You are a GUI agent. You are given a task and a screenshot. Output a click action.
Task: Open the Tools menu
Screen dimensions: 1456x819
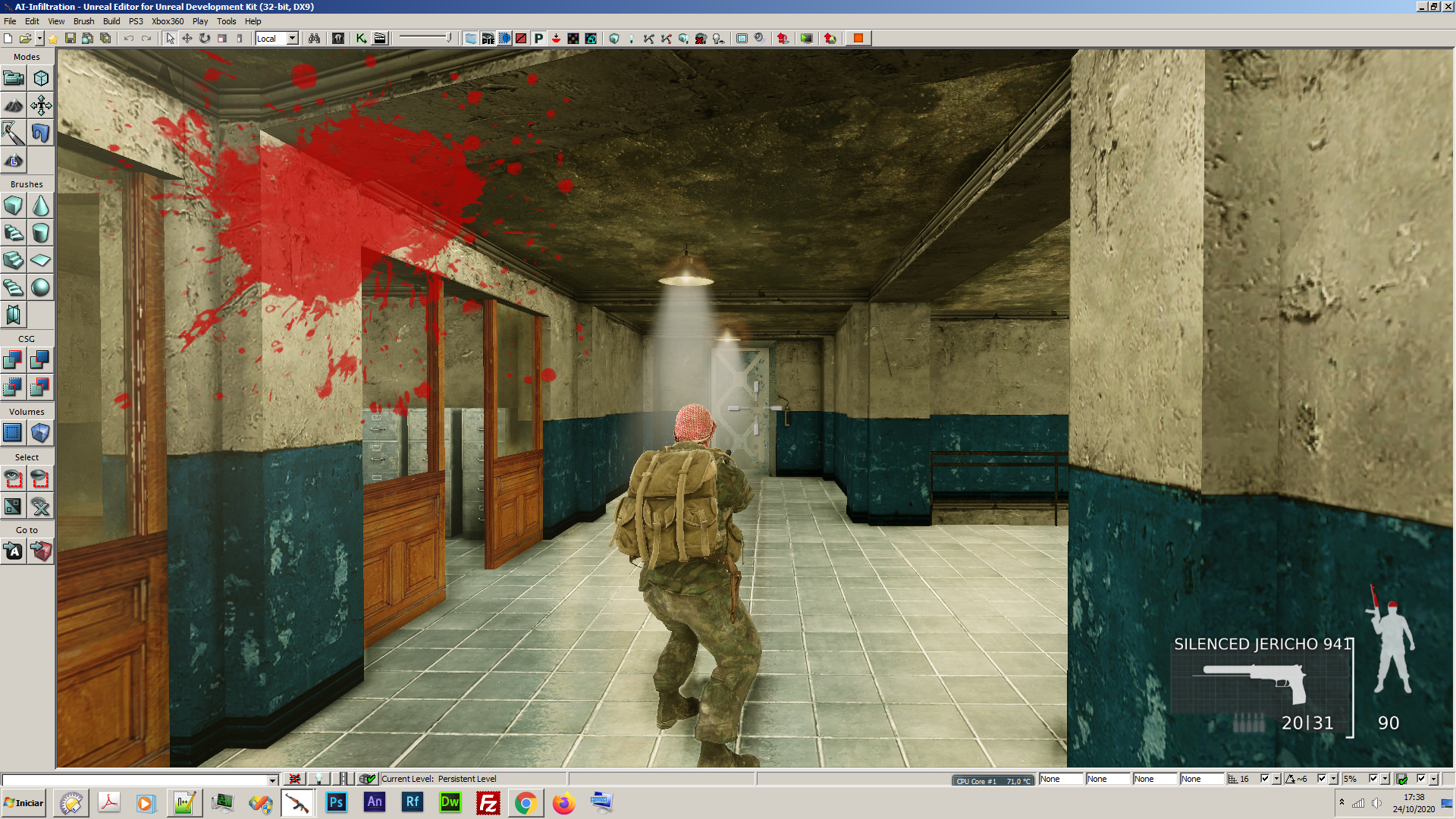[x=226, y=21]
